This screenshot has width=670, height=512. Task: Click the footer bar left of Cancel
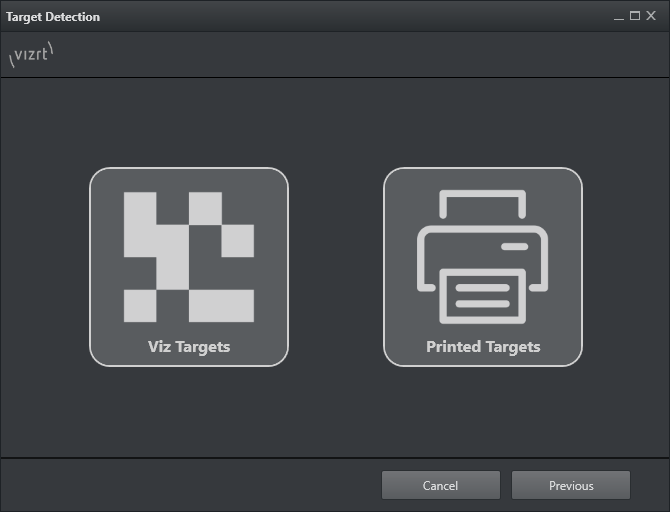(x=190, y=486)
